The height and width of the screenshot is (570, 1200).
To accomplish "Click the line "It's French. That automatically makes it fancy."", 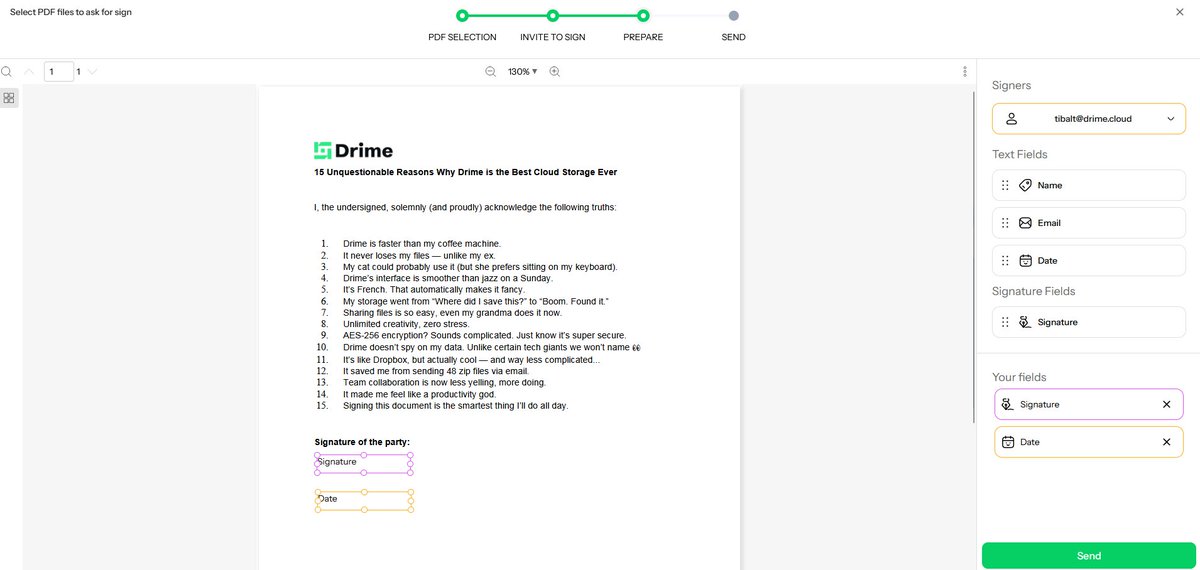I will point(436,290).
